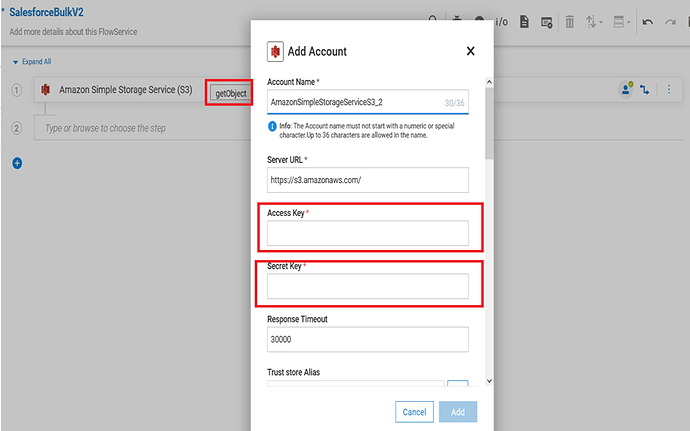The height and width of the screenshot is (431, 690).
Task: Click the info icon below Account Name
Action: pos(272,126)
